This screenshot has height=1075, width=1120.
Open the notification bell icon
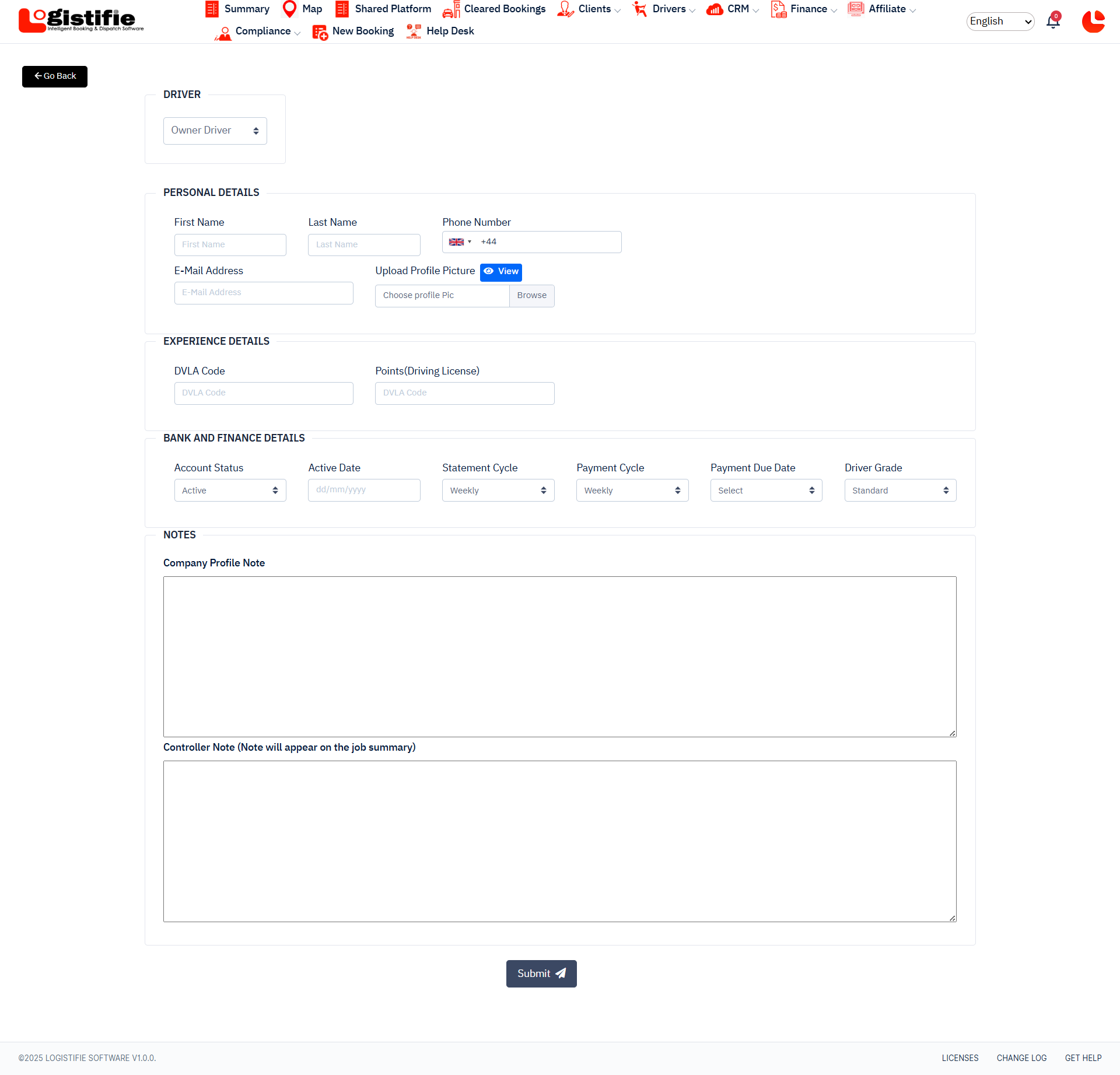[x=1053, y=22]
